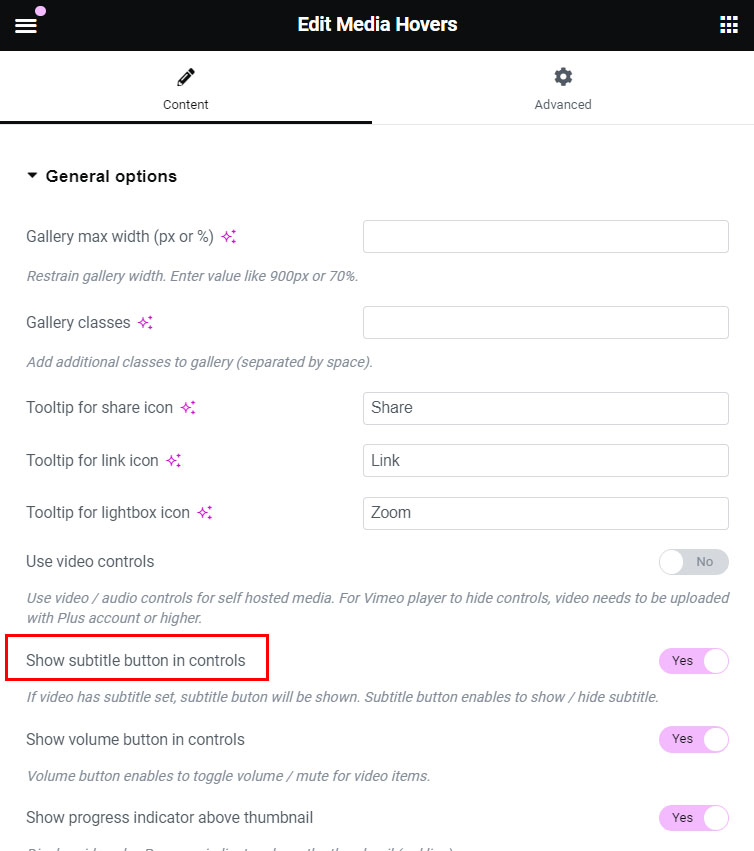This screenshot has width=754, height=851.
Task: Open the widgets grid panel
Action: [728, 25]
